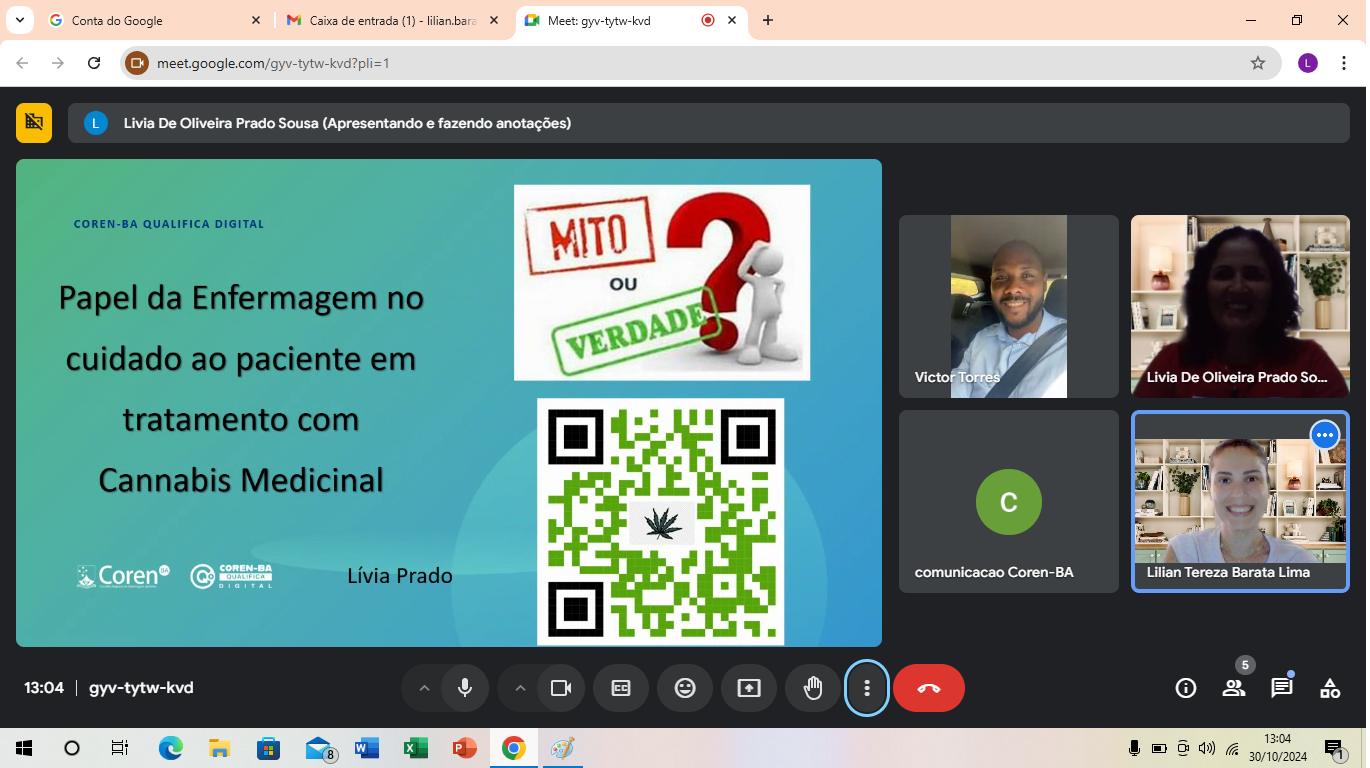Screen dimensions: 1370x768
Task: Send an emoji reaction
Action: click(685, 688)
